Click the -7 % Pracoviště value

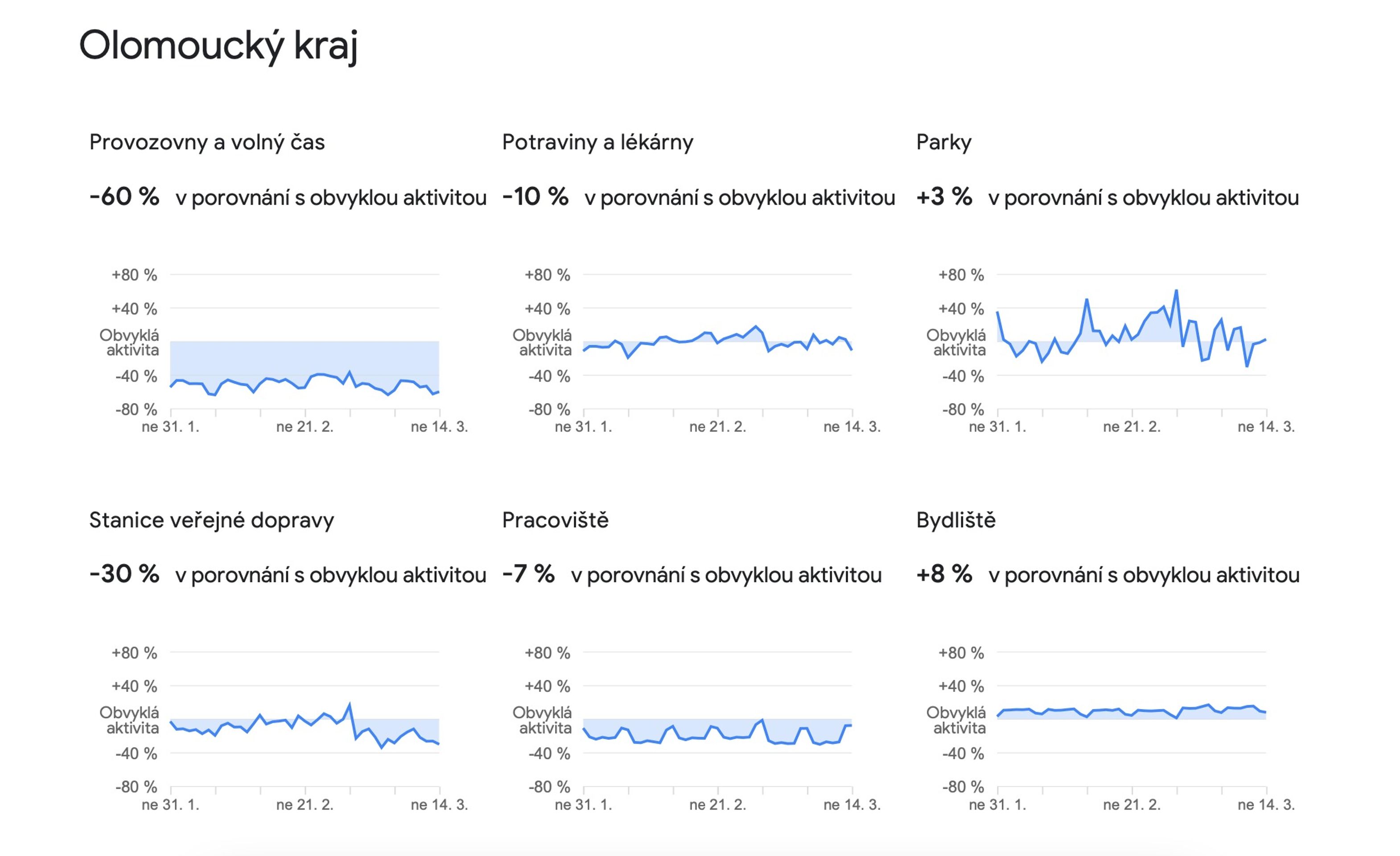pos(528,574)
